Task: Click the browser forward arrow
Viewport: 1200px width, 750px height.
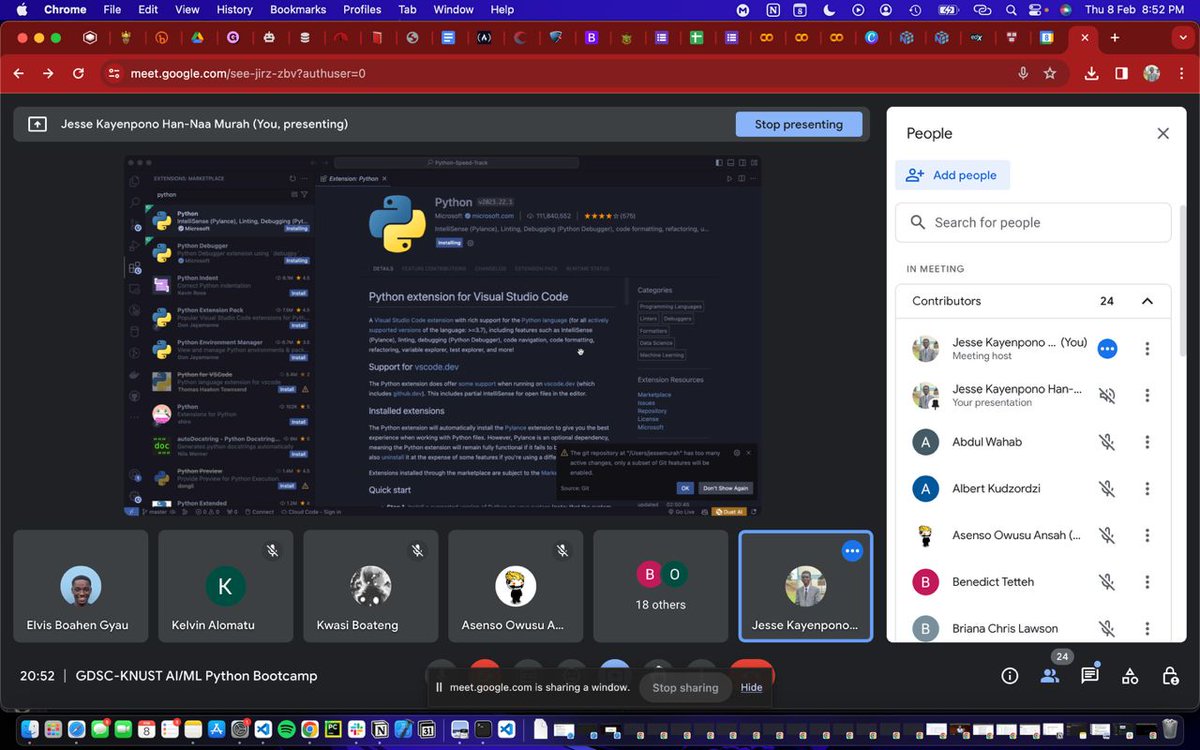Action: click(x=48, y=73)
